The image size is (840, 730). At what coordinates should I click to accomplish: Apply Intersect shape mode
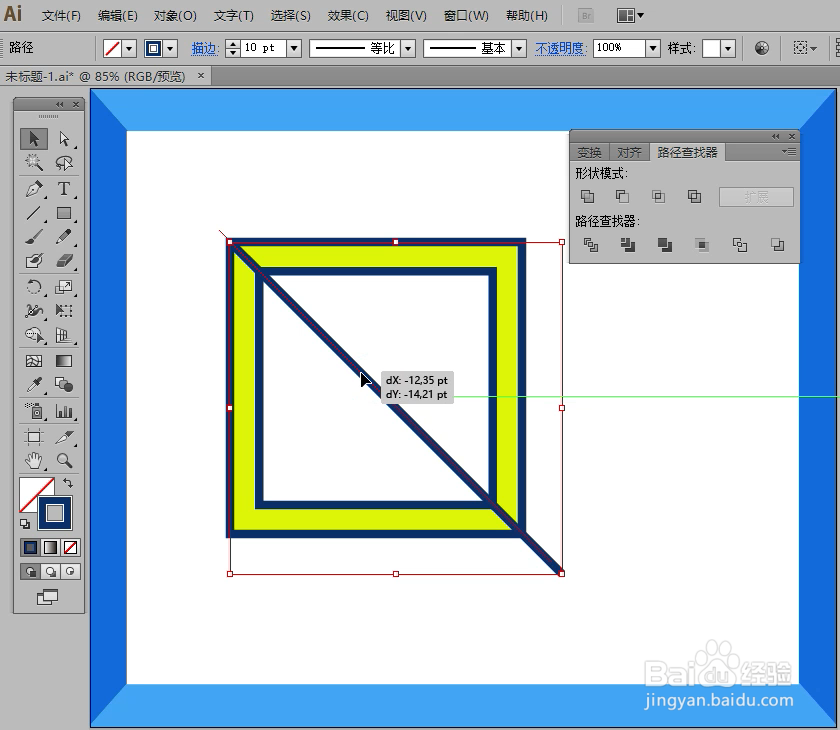(x=658, y=197)
